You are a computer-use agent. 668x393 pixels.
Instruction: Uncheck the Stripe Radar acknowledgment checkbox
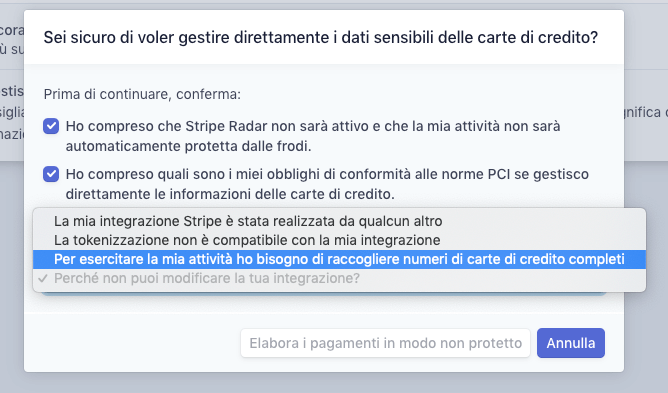point(51,126)
